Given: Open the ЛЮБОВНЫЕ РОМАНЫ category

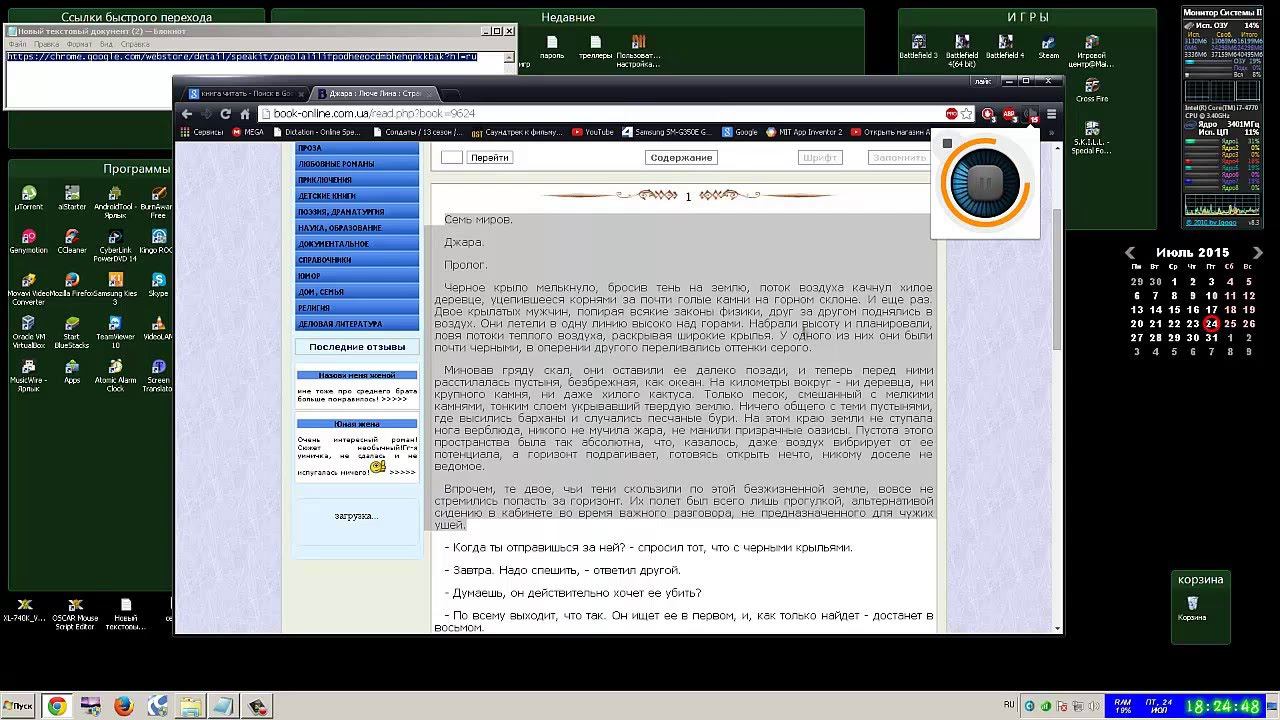Looking at the screenshot, I should tap(357, 164).
